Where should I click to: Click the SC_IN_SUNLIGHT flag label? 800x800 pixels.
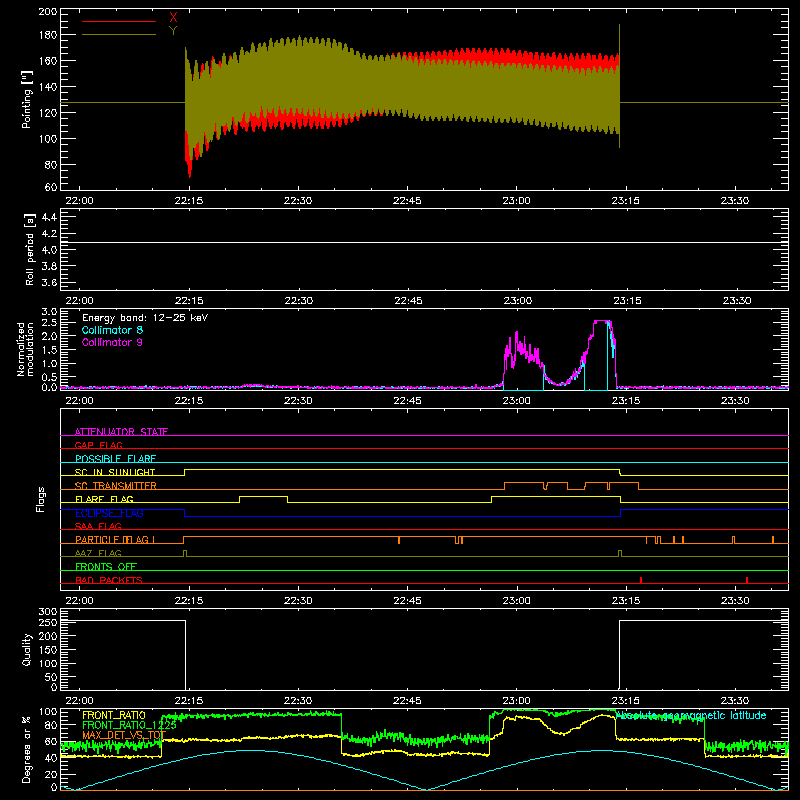coord(115,472)
